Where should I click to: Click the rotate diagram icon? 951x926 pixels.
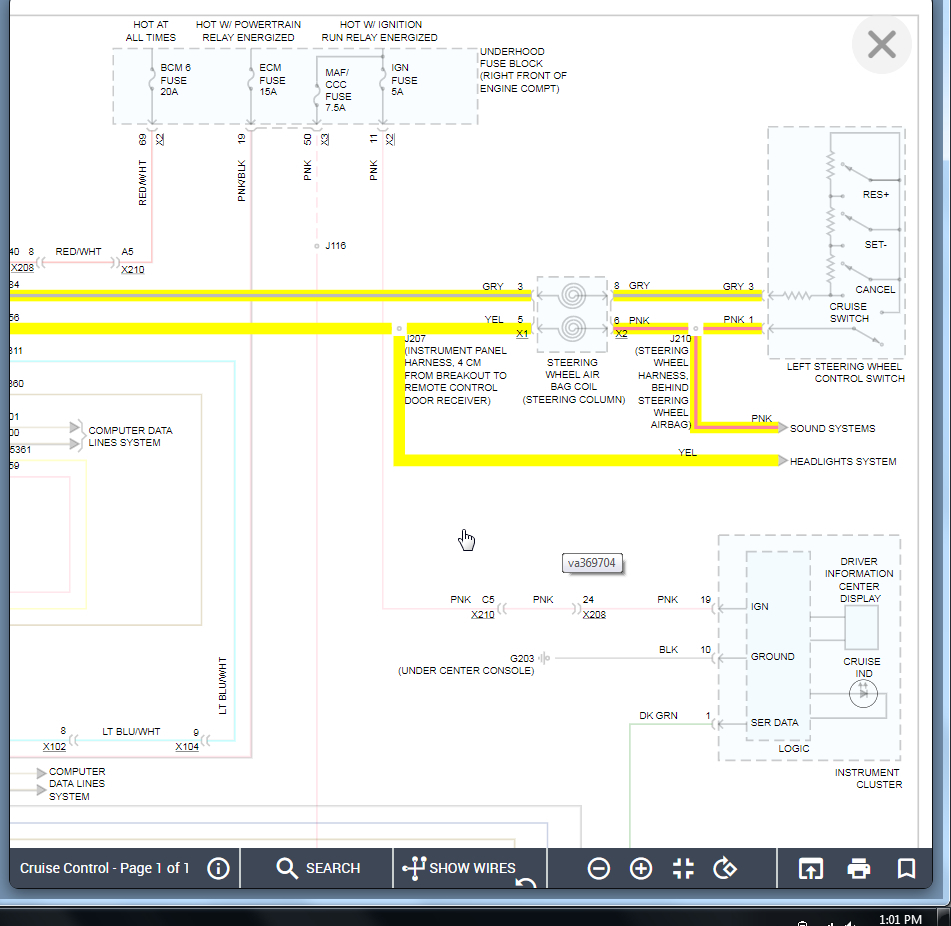[725, 868]
